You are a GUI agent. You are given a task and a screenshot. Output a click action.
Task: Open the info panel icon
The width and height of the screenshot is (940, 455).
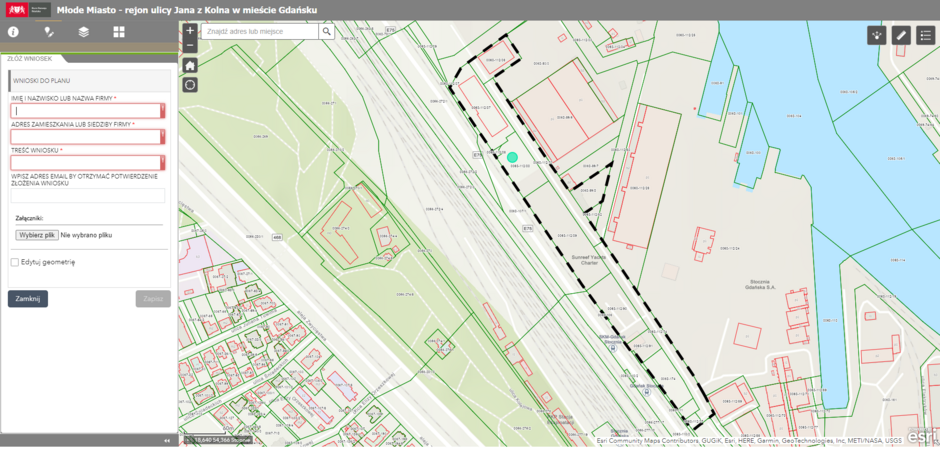pos(14,32)
